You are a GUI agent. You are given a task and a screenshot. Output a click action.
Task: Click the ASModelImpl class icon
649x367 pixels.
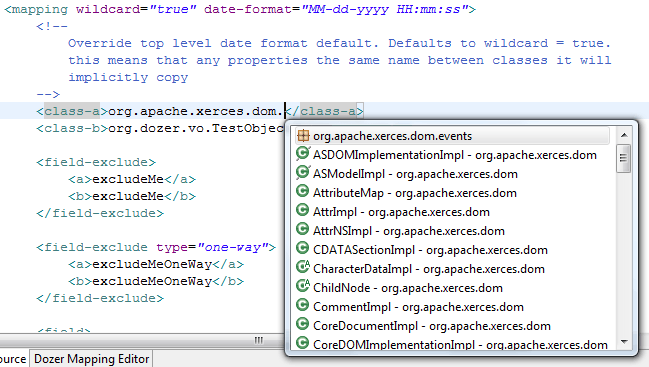tap(303, 173)
